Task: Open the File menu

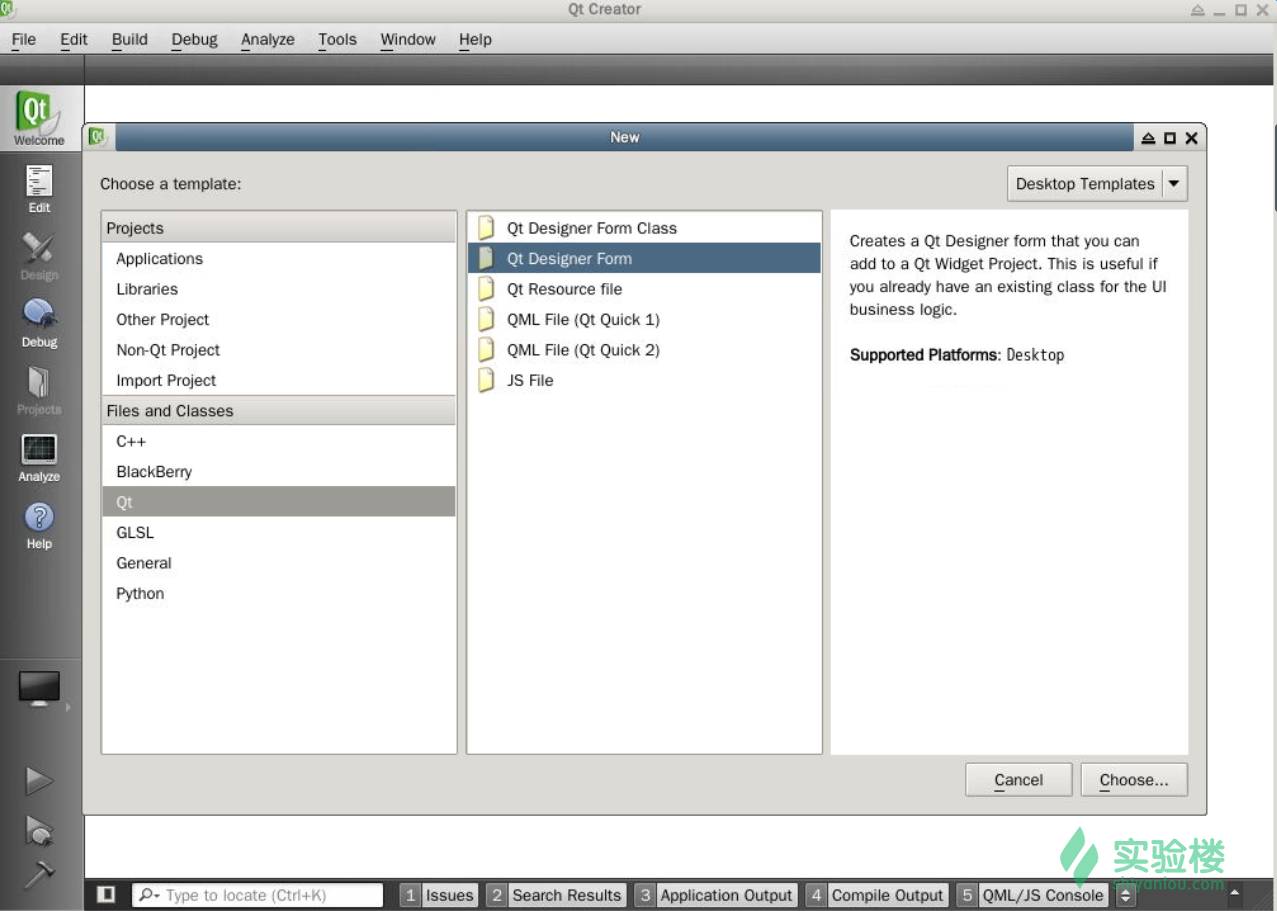Action: (x=24, y=39)
